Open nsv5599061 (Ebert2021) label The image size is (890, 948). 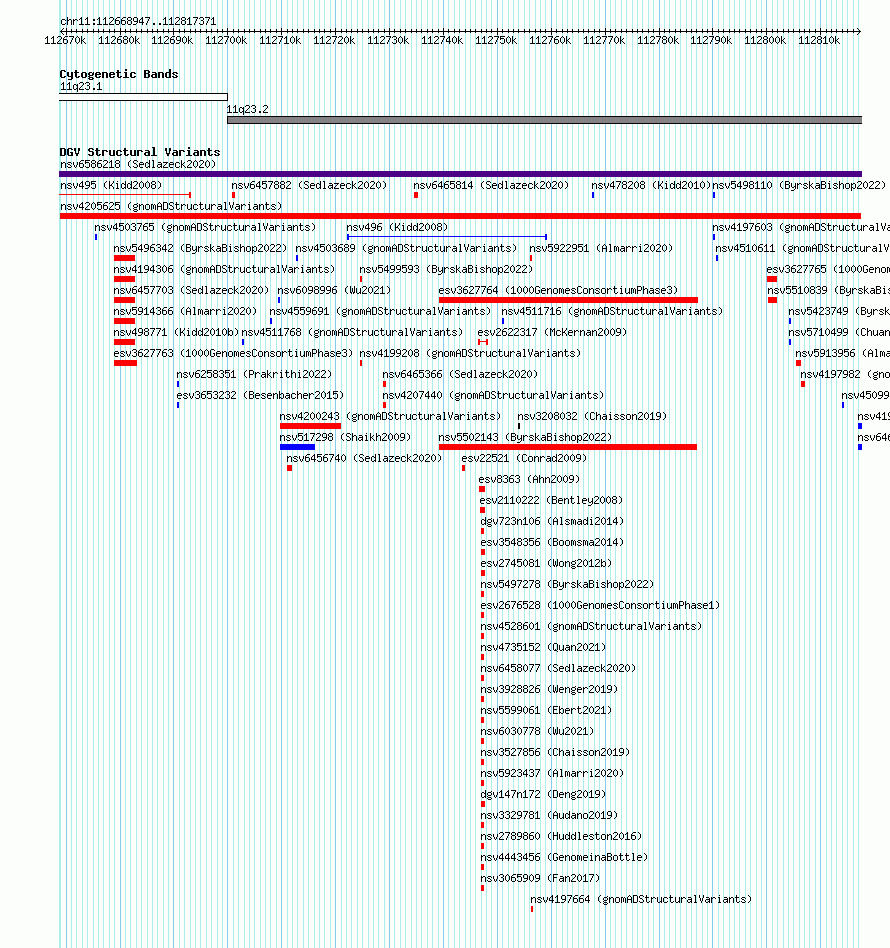546,711
